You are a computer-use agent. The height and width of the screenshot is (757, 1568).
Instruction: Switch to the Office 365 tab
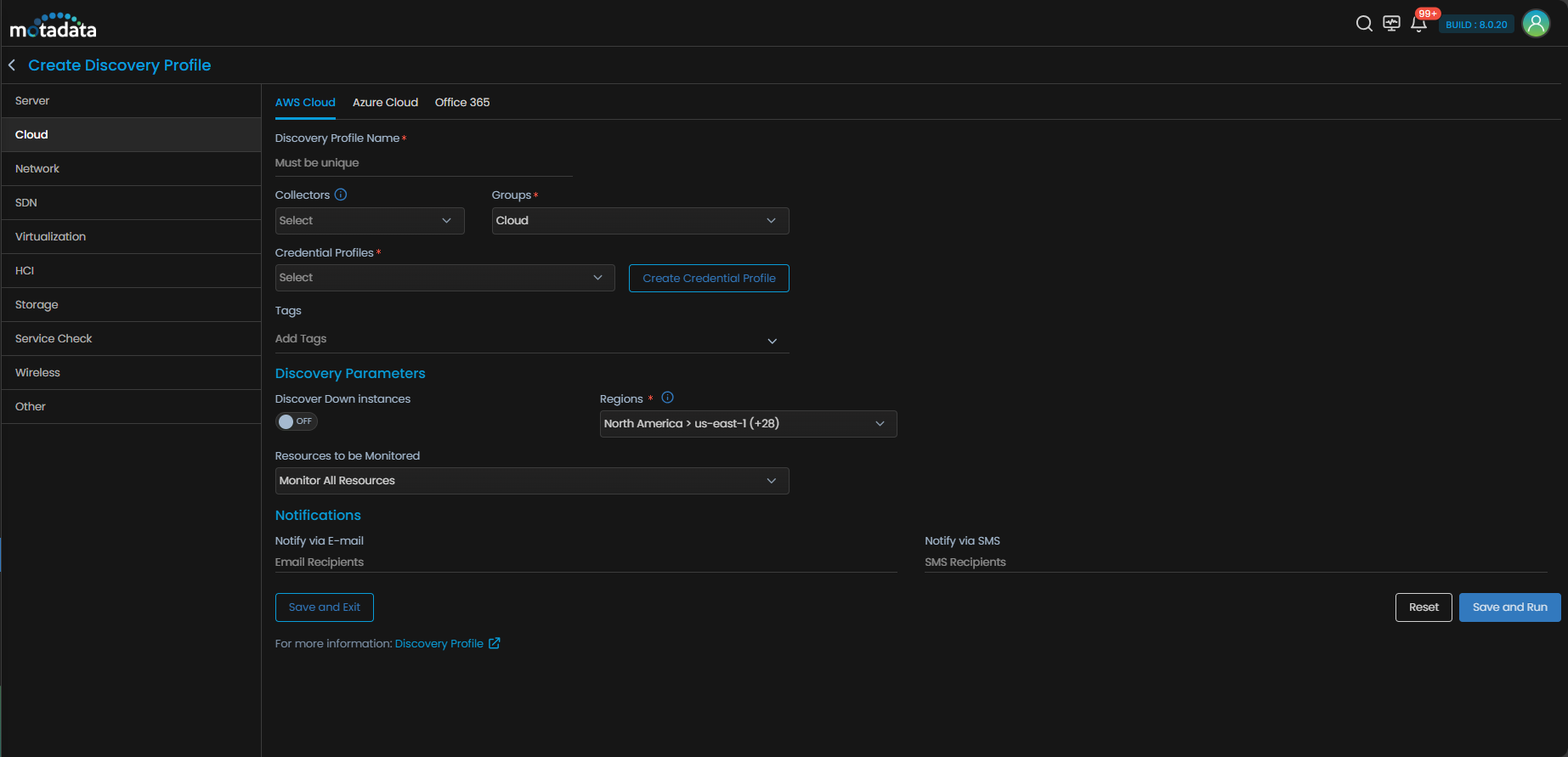[462, 103]
